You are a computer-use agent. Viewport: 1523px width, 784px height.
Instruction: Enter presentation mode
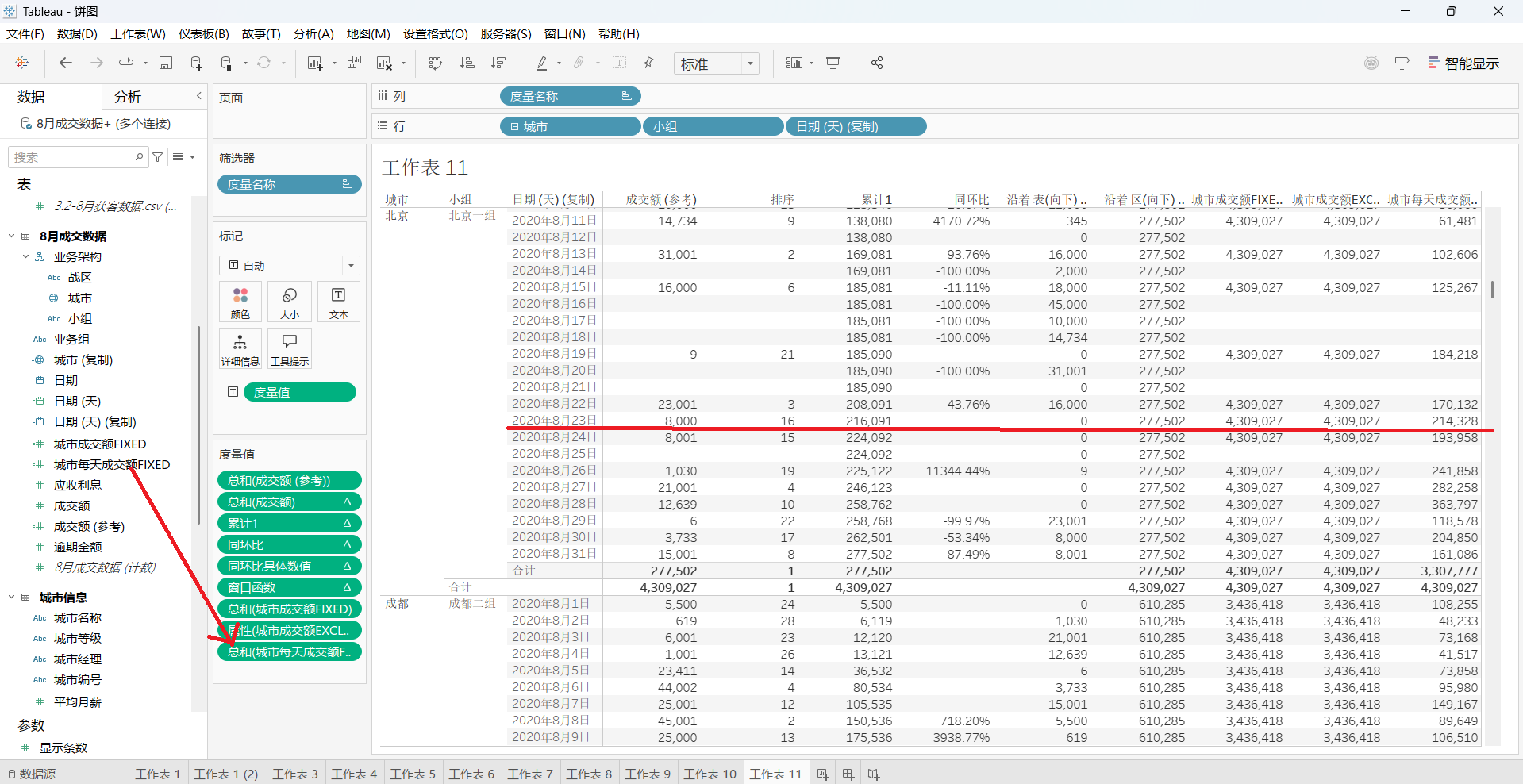pos(833,63)
